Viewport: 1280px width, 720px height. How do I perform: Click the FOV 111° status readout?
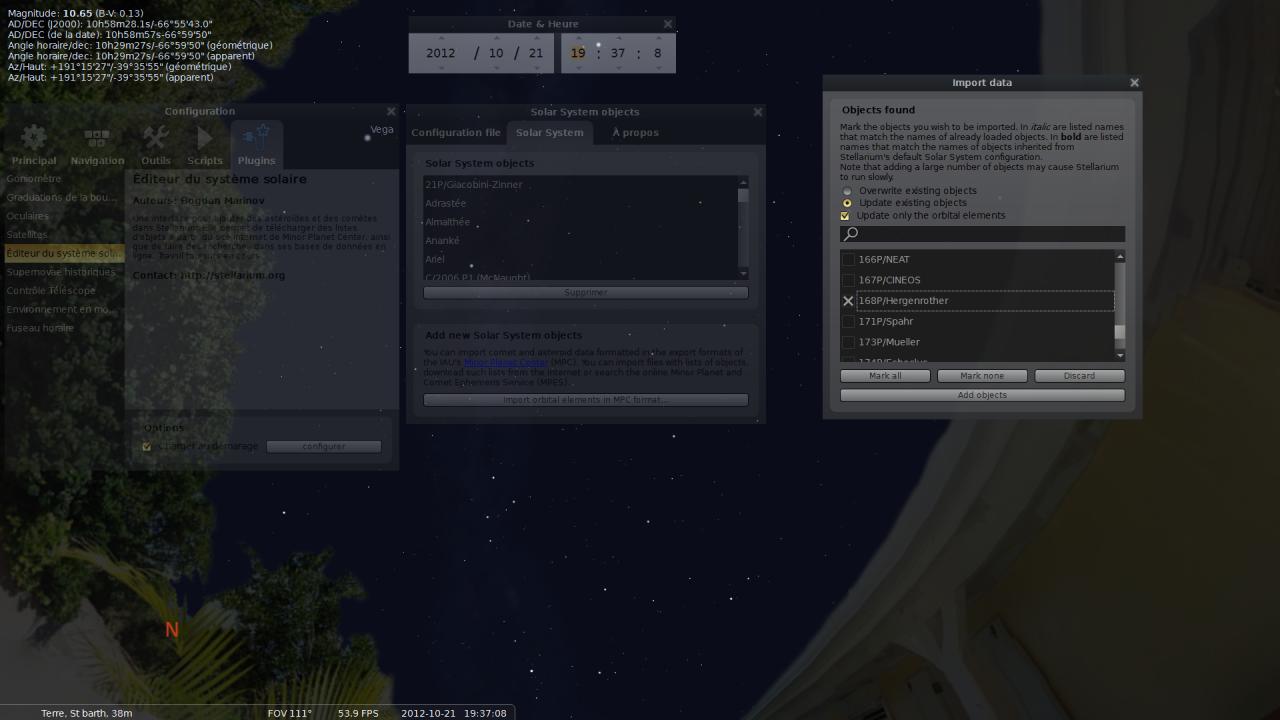tap(290, 713)
